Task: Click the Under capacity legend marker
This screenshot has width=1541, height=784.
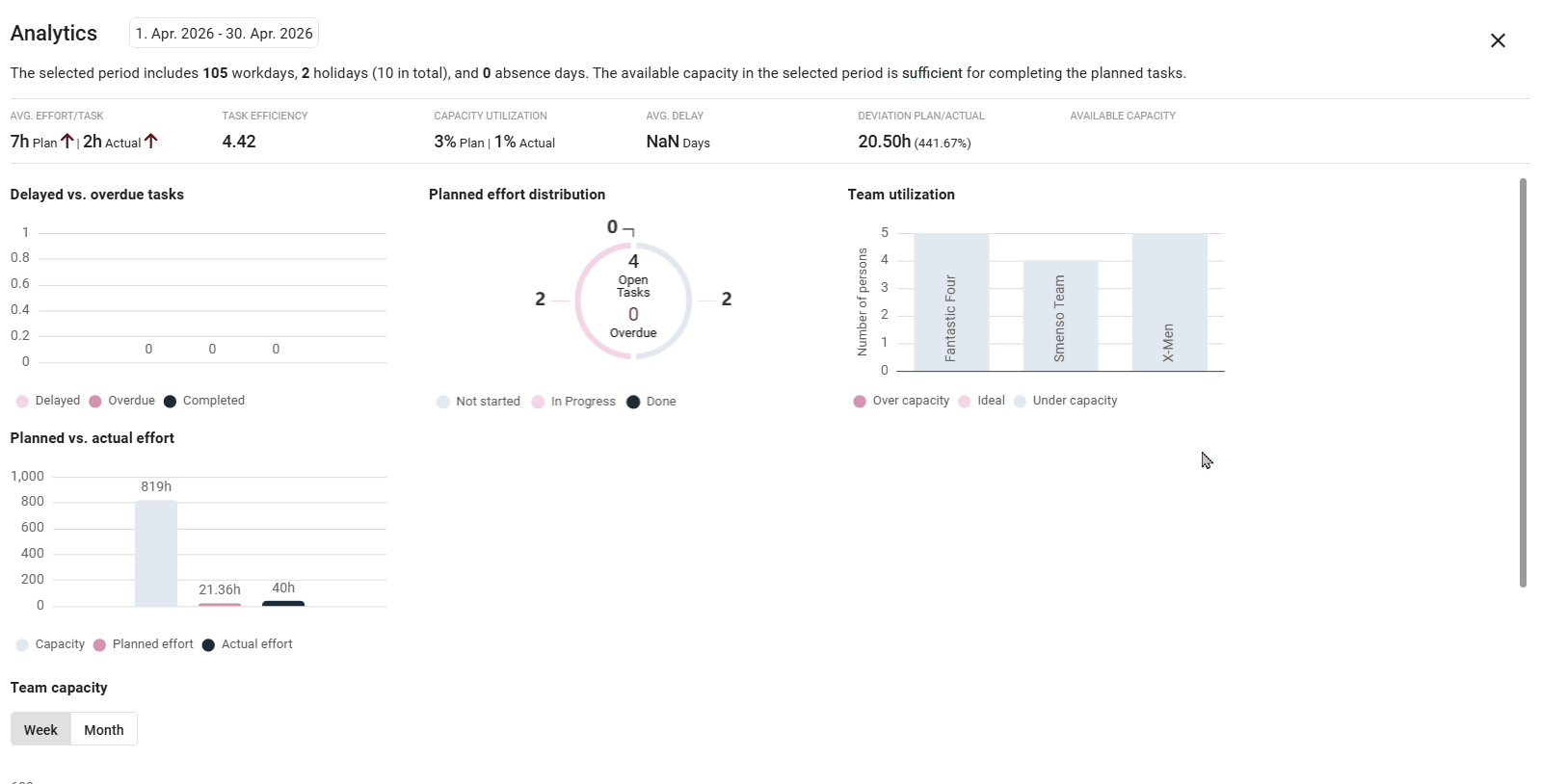Action: pos(1020,402)
